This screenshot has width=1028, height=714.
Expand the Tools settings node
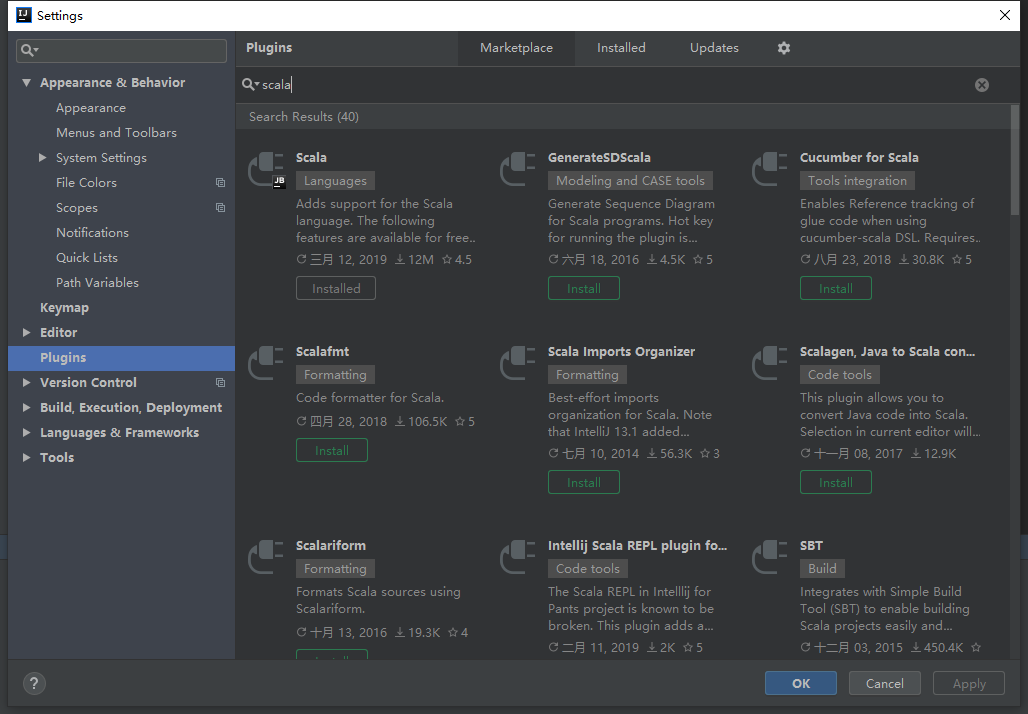tap(26, 457)
